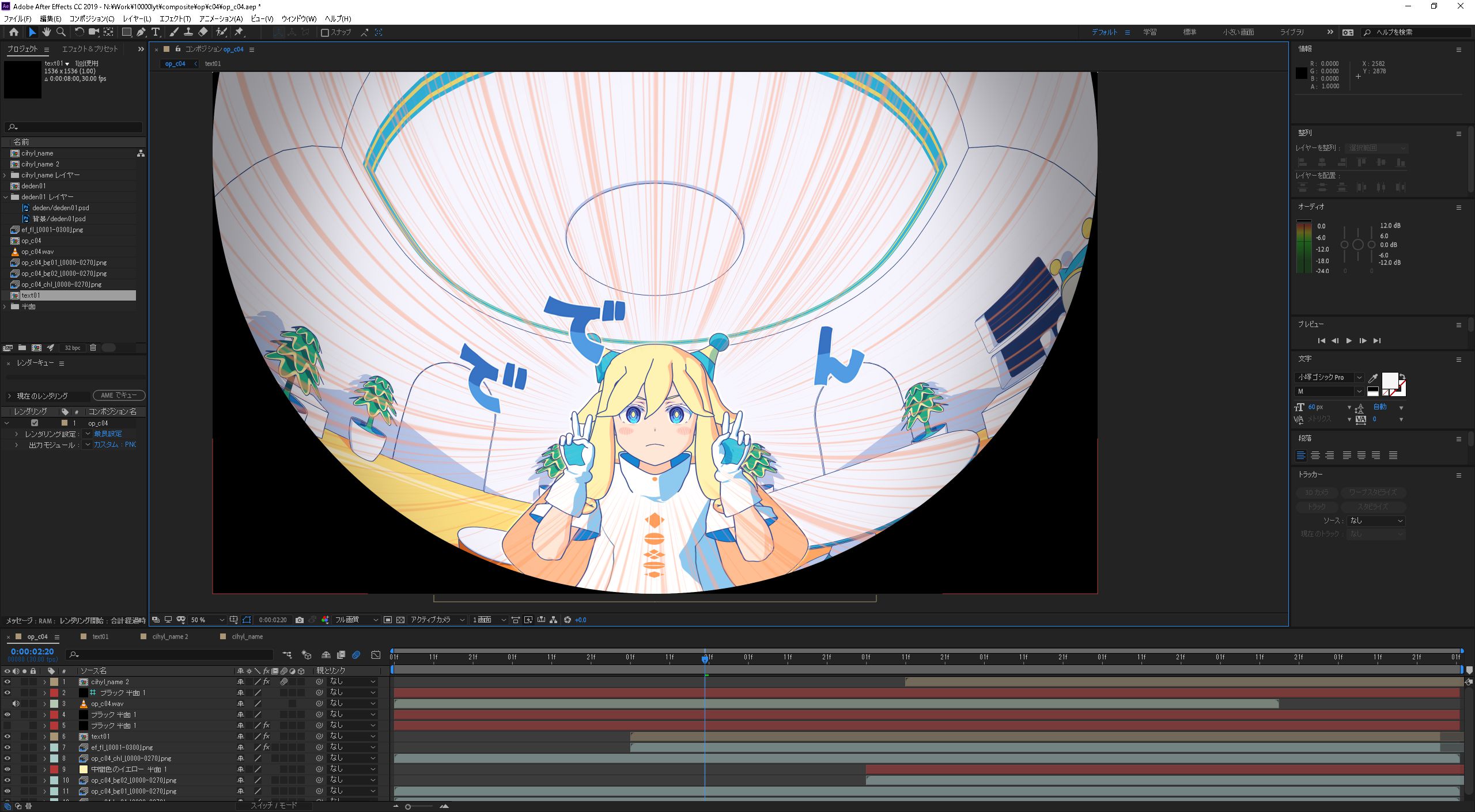1475x812 pixels.
Task: Click the delete trash icon in Project panel
Action: pyautogui.click(x=93, y=347)
